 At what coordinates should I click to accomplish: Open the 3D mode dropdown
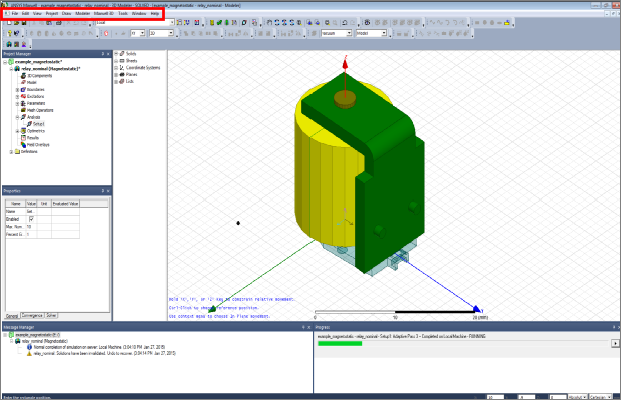tap(171, 33)
